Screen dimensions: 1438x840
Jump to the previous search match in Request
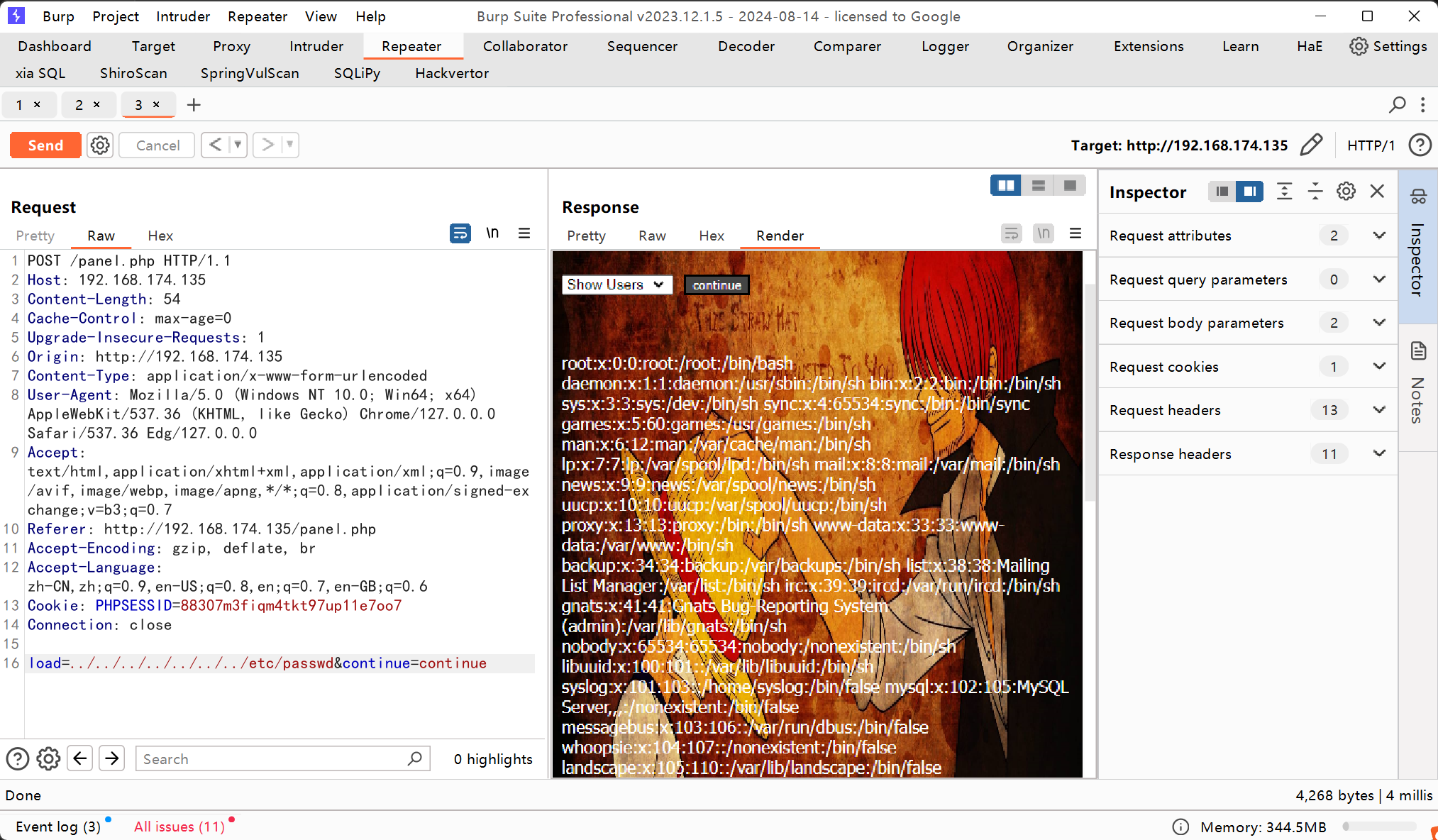[x=80, y=759]
